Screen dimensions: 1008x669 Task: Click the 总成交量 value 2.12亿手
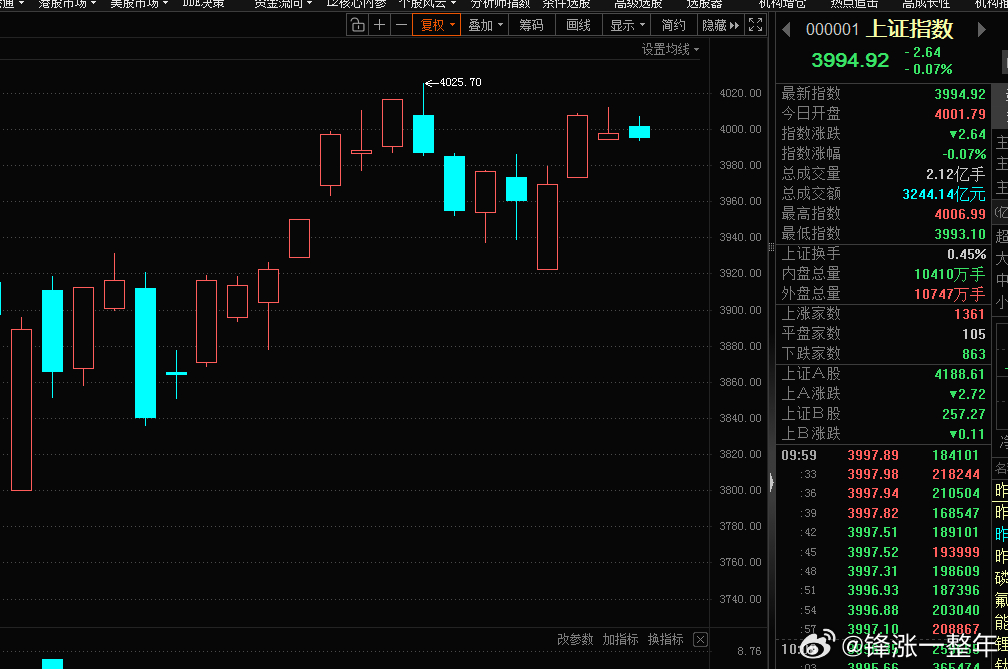955,174
